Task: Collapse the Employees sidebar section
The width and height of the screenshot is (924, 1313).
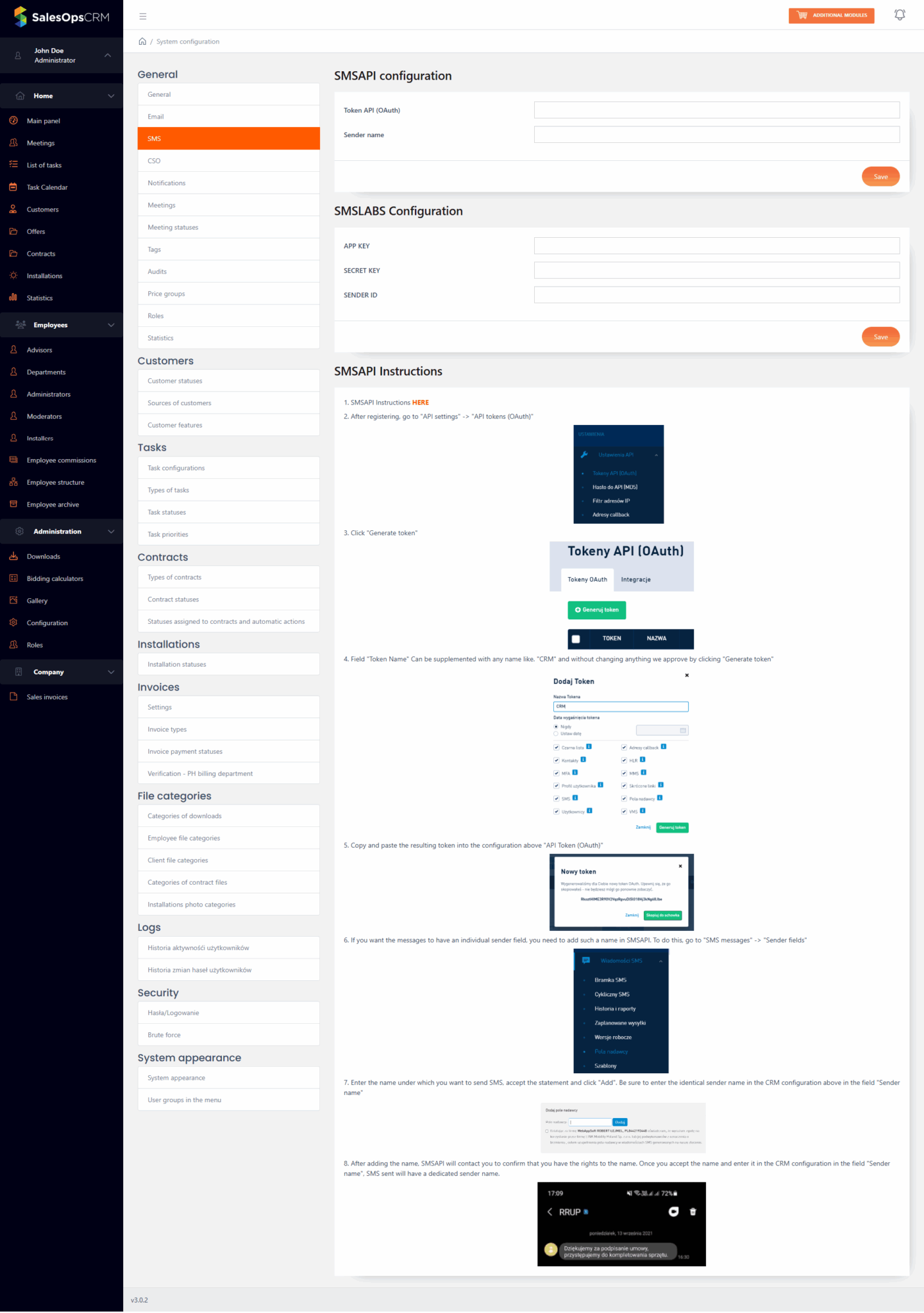Action: click(111, 325)
